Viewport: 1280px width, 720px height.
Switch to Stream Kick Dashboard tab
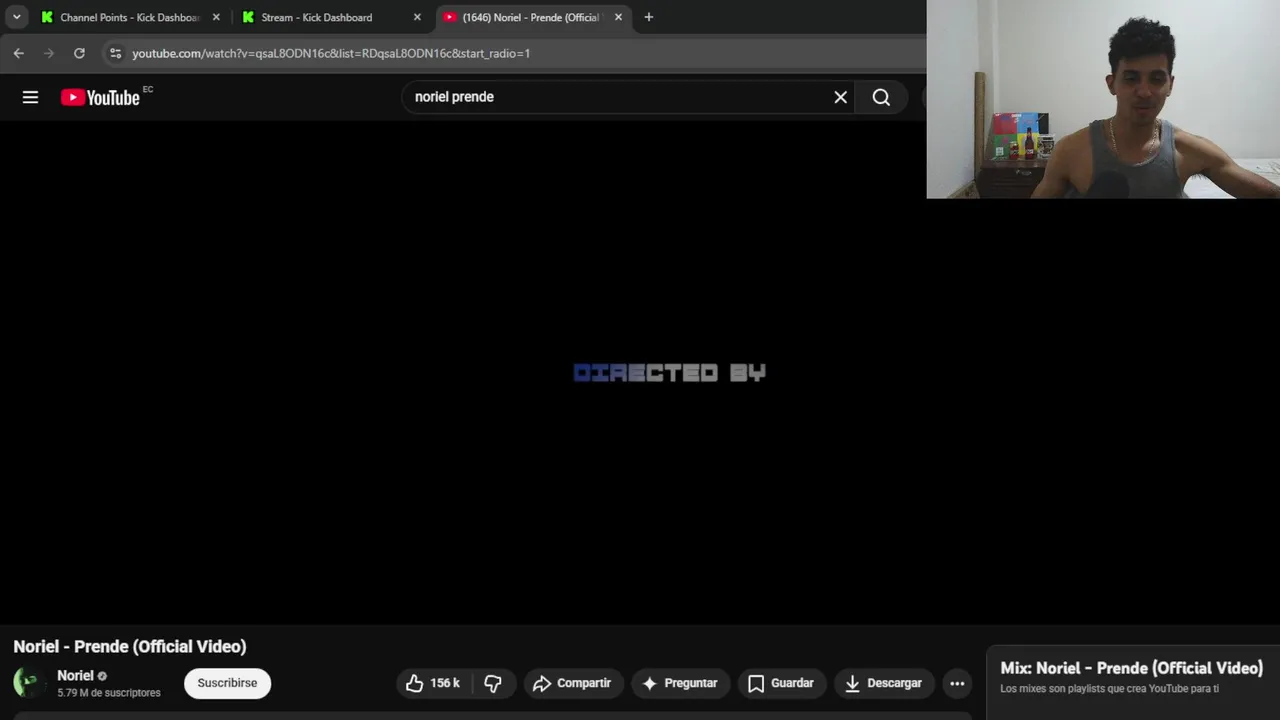[330, 17]
